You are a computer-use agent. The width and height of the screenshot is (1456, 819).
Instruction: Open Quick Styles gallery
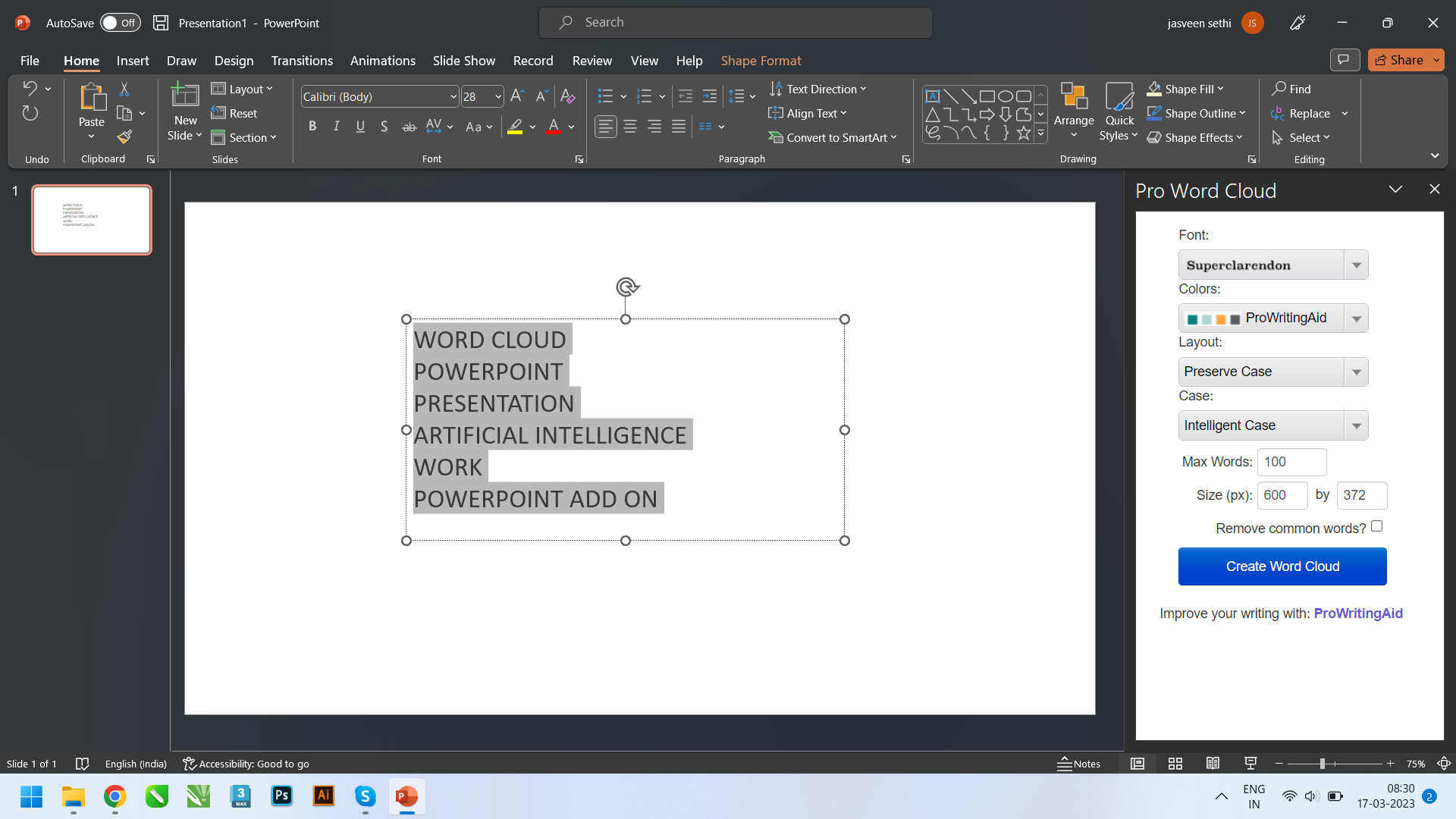click(x=1119, y=111)
